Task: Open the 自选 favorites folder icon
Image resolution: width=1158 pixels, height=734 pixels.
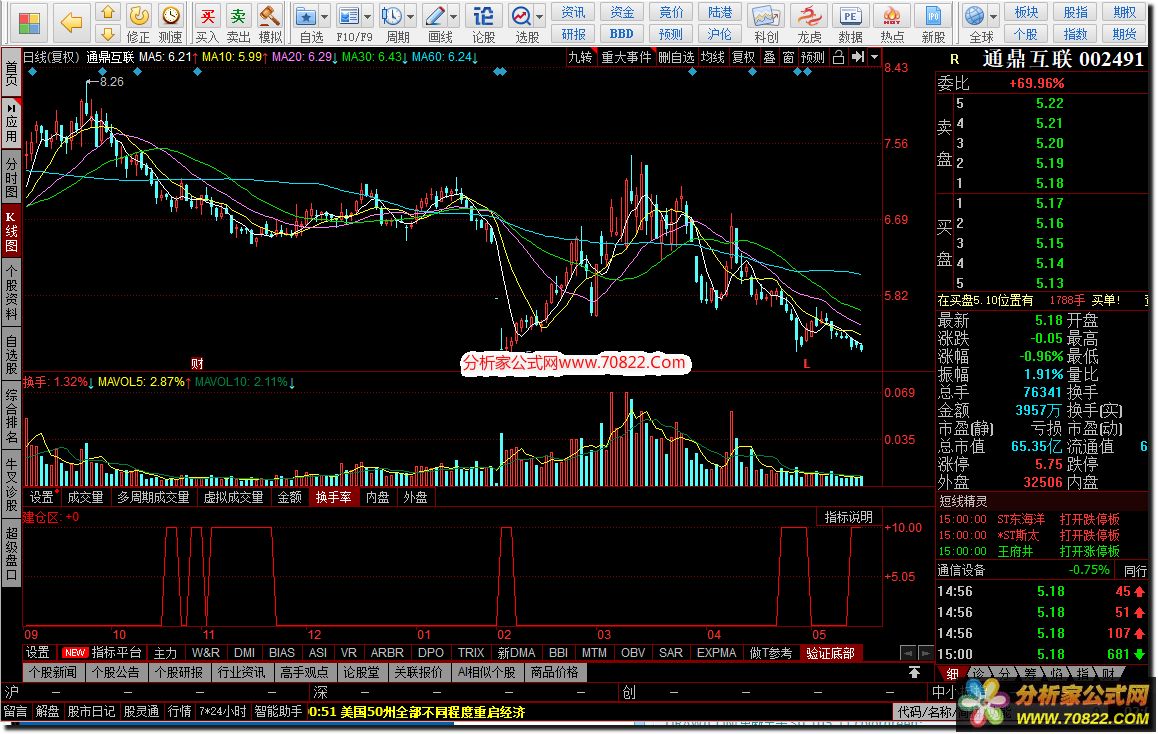Action: click(305, 16)
